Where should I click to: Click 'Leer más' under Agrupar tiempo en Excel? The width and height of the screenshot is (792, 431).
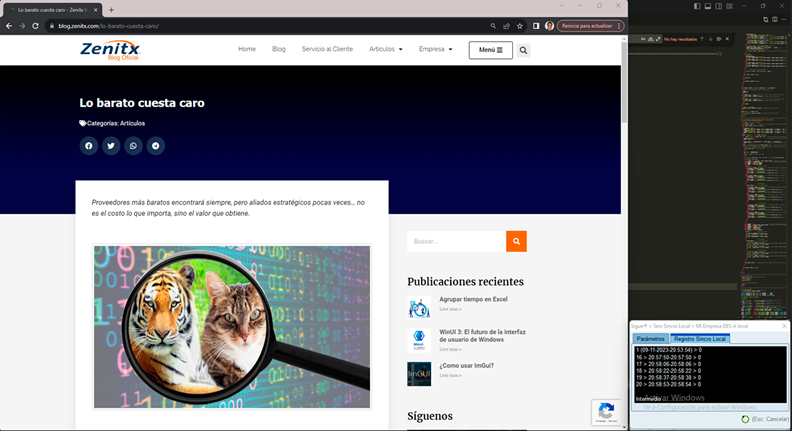tap(450, 309)
